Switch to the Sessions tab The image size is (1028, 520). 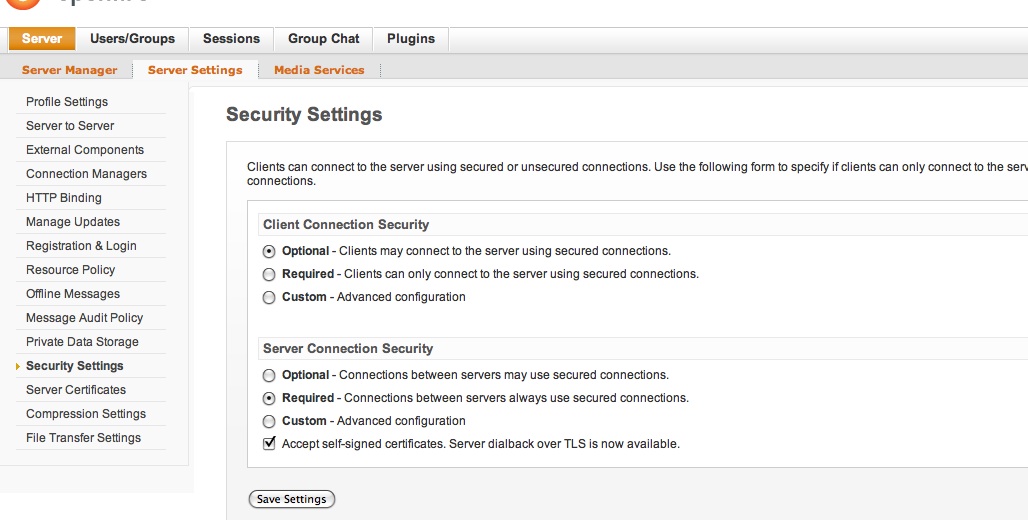click(x=231, y=39)
